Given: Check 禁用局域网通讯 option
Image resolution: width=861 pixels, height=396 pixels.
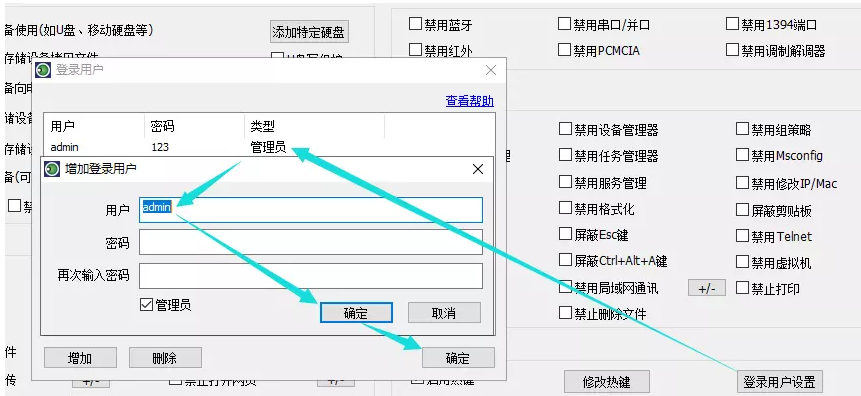Looking at the screenshot, I should [565, 287].
